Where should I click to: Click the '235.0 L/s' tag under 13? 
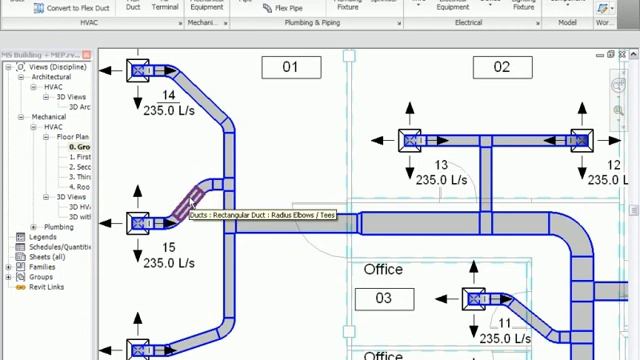[x=441, y=180]
